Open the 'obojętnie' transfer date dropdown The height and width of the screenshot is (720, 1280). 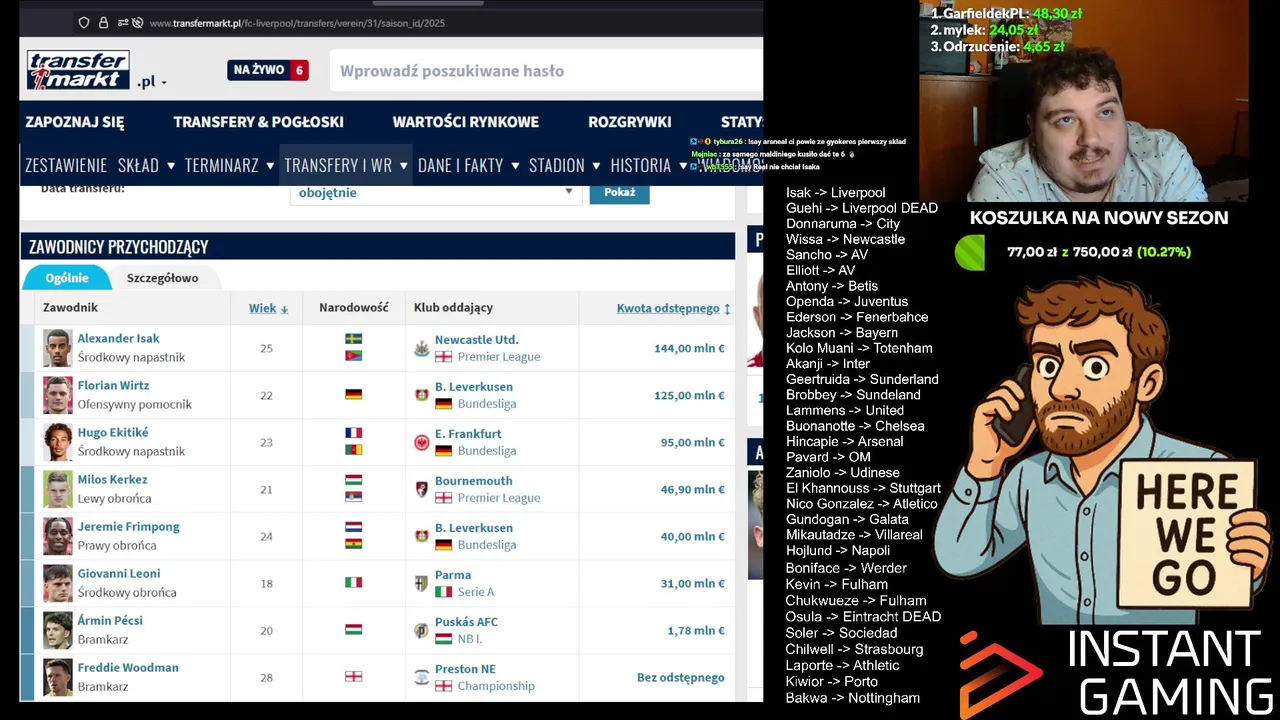435,192
